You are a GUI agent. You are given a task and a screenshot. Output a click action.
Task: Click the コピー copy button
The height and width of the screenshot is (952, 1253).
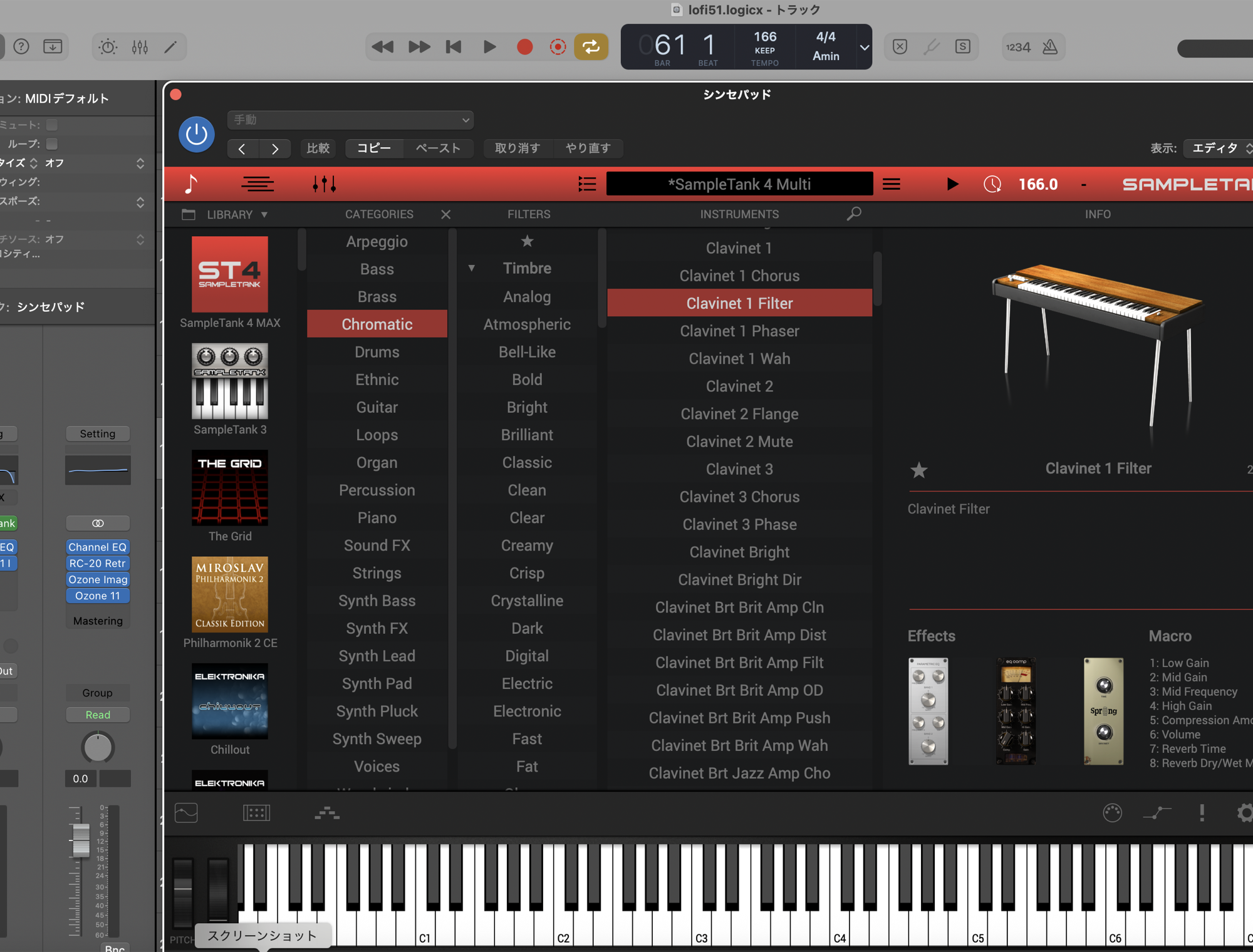374,148
